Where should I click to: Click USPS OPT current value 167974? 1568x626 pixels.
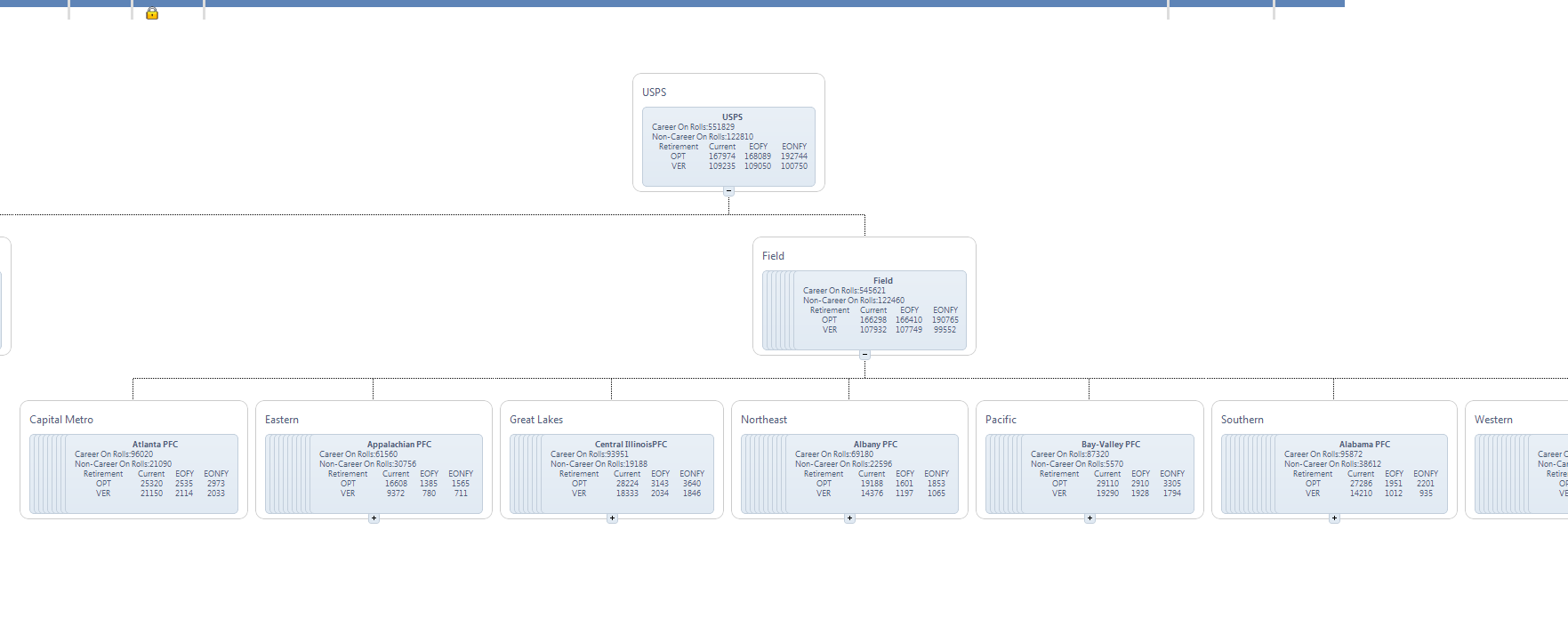coord(722,156)
